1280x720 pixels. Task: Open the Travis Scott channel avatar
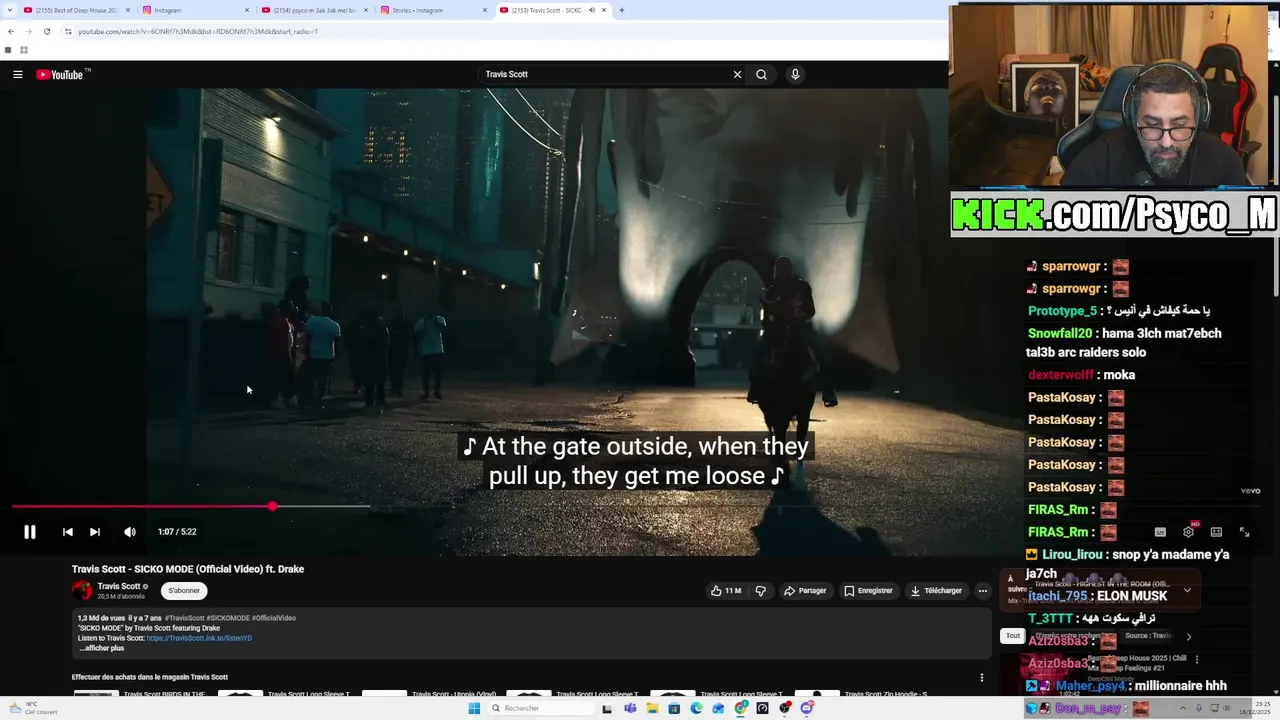point(82,591)
